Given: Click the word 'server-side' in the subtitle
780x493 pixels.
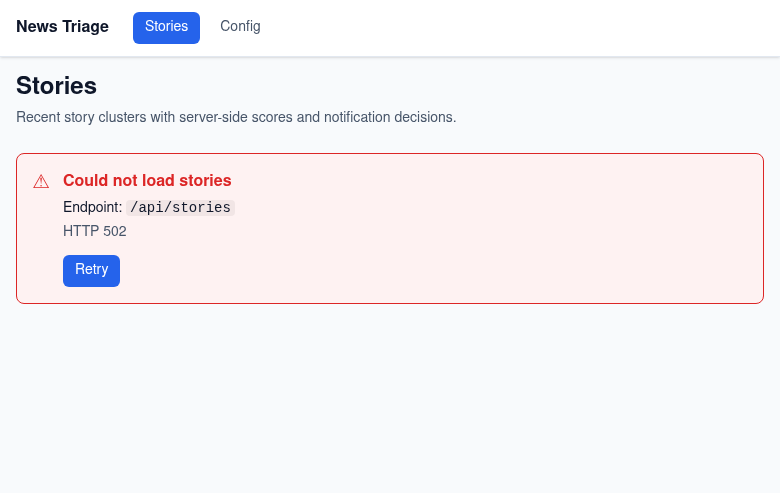Looking at the screenshot, I should (213, 117).
